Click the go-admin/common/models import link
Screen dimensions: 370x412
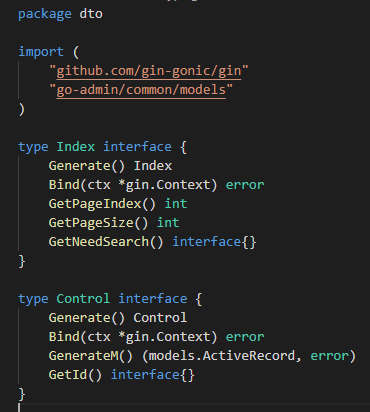click(x=141, y=90)
